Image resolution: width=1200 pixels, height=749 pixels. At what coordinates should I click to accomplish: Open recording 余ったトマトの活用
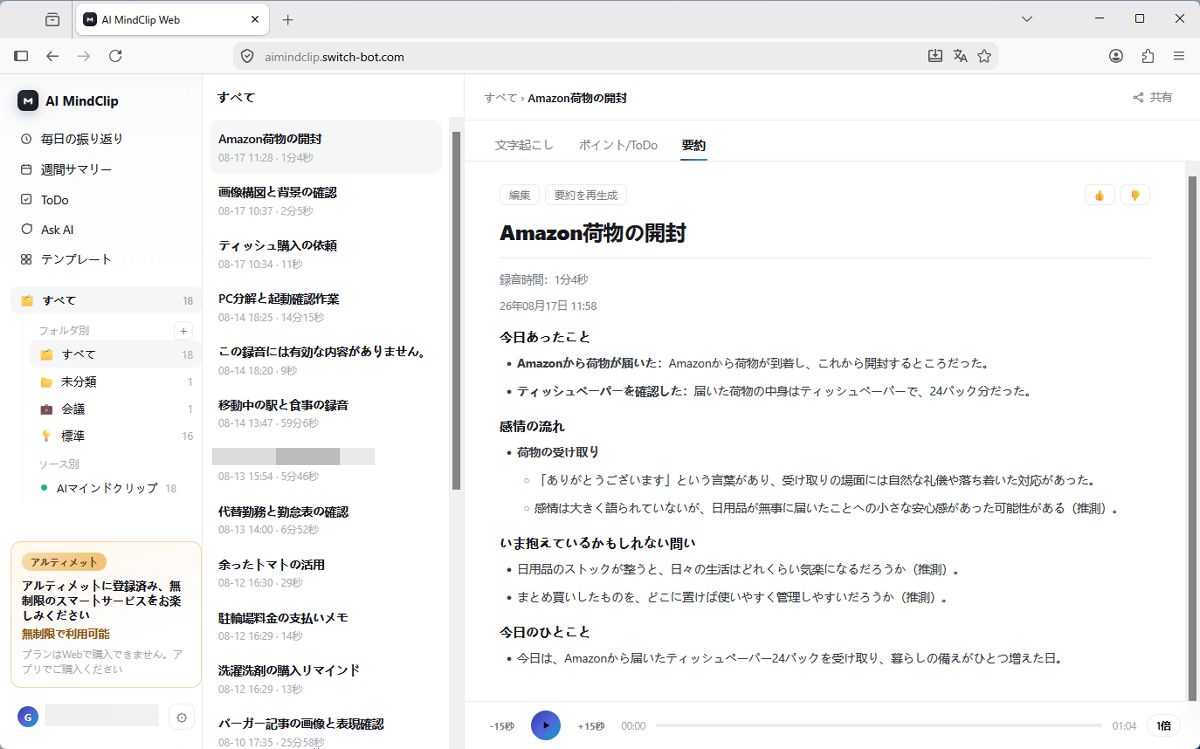coord(326,572)
